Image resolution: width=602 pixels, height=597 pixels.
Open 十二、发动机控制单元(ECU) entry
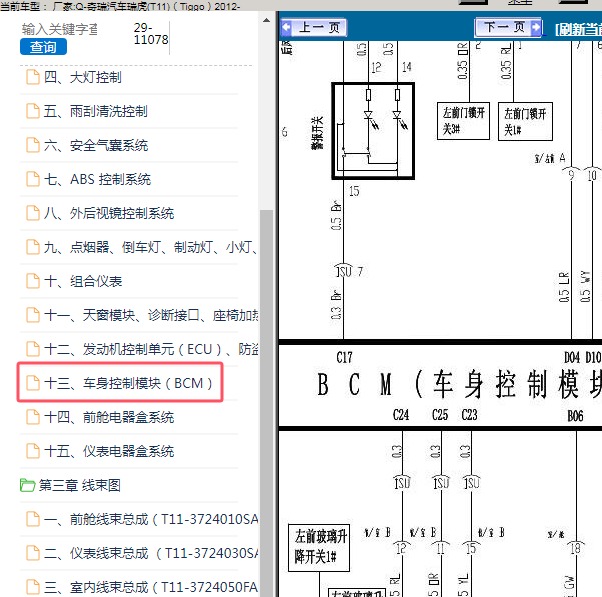tap(151, 349)
